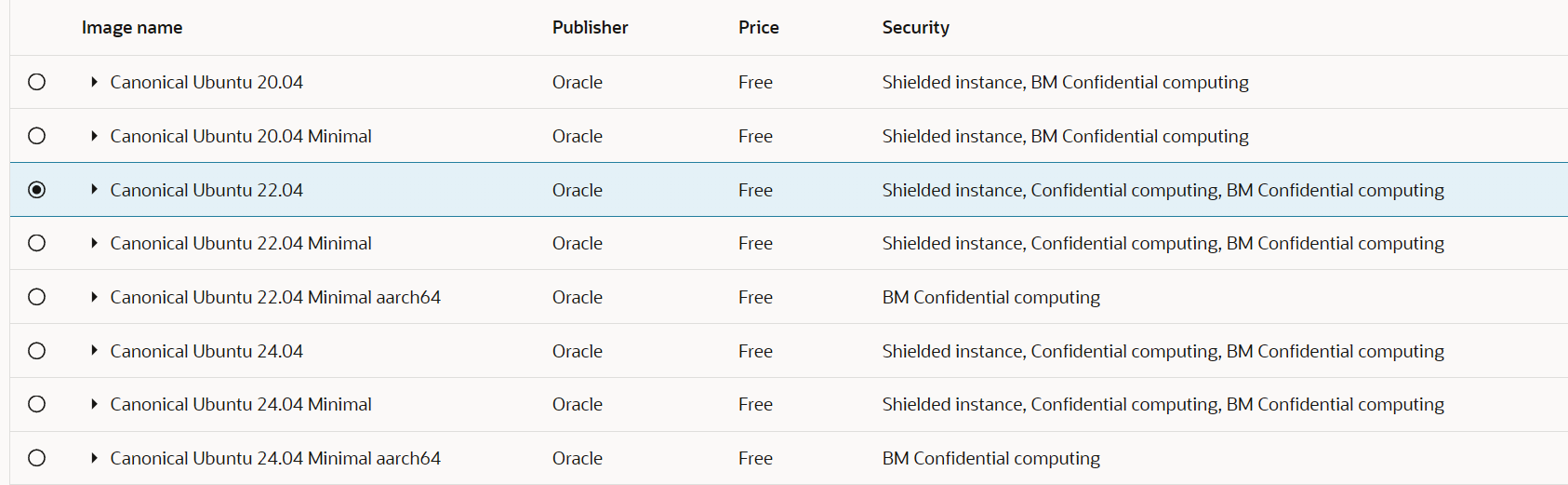Select the Ubuntu 24.04 Minimal aarch64 radio button
1568x485 pixels.
(36, 458)
